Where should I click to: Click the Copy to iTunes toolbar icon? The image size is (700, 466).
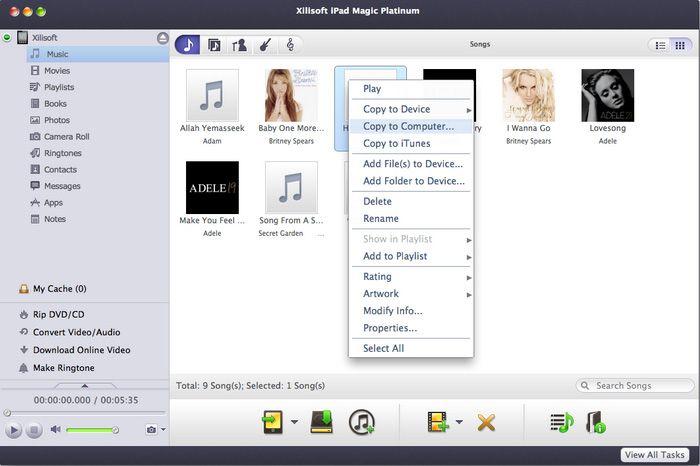tap(362, 422)
